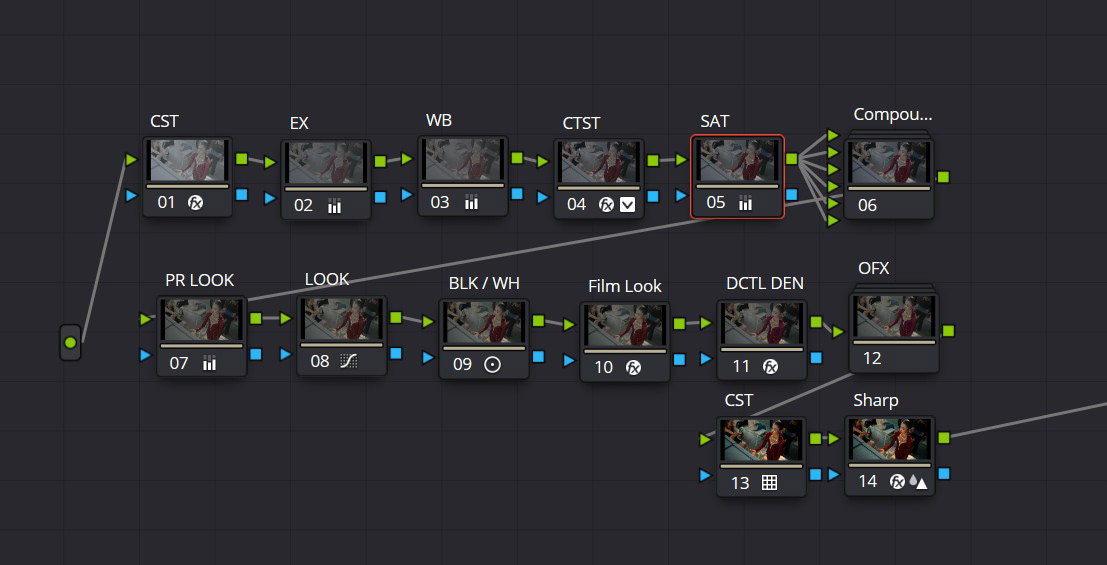Click the fx icon on DCTL DEN node 11
1107x565 pixels.
point(770,367)
